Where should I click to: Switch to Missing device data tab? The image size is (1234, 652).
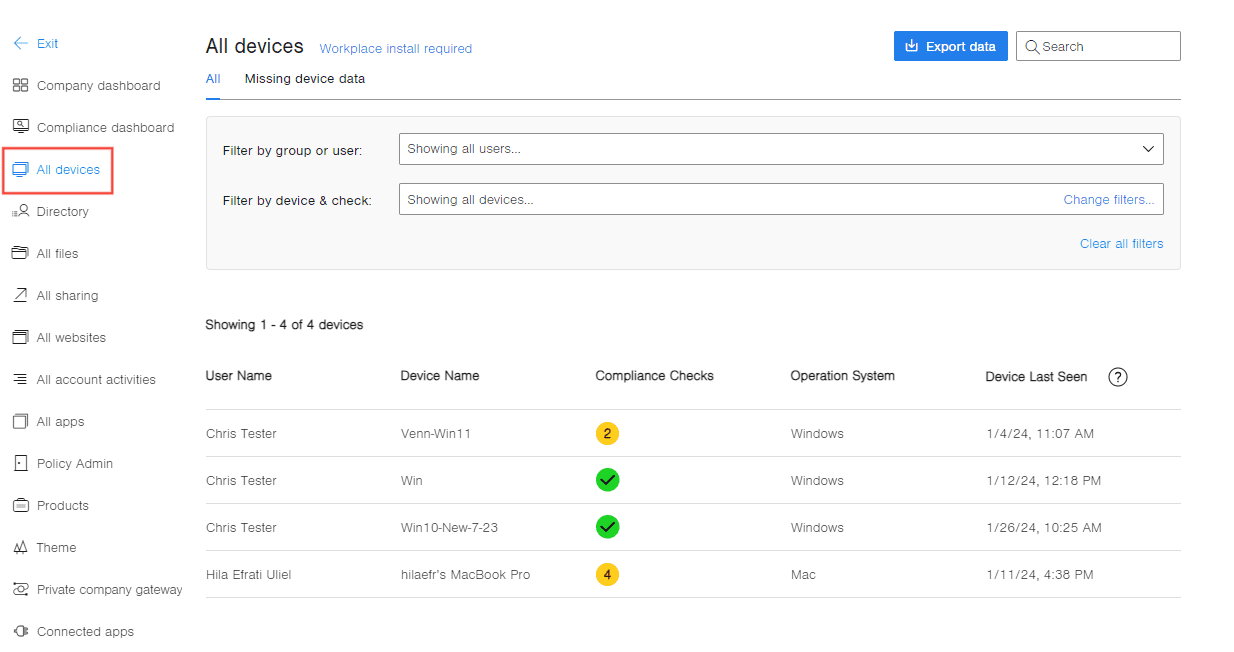[305, 79]
